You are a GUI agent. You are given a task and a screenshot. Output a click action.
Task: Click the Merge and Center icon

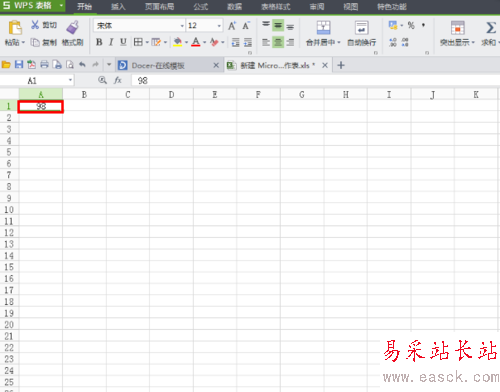(323, 28)
